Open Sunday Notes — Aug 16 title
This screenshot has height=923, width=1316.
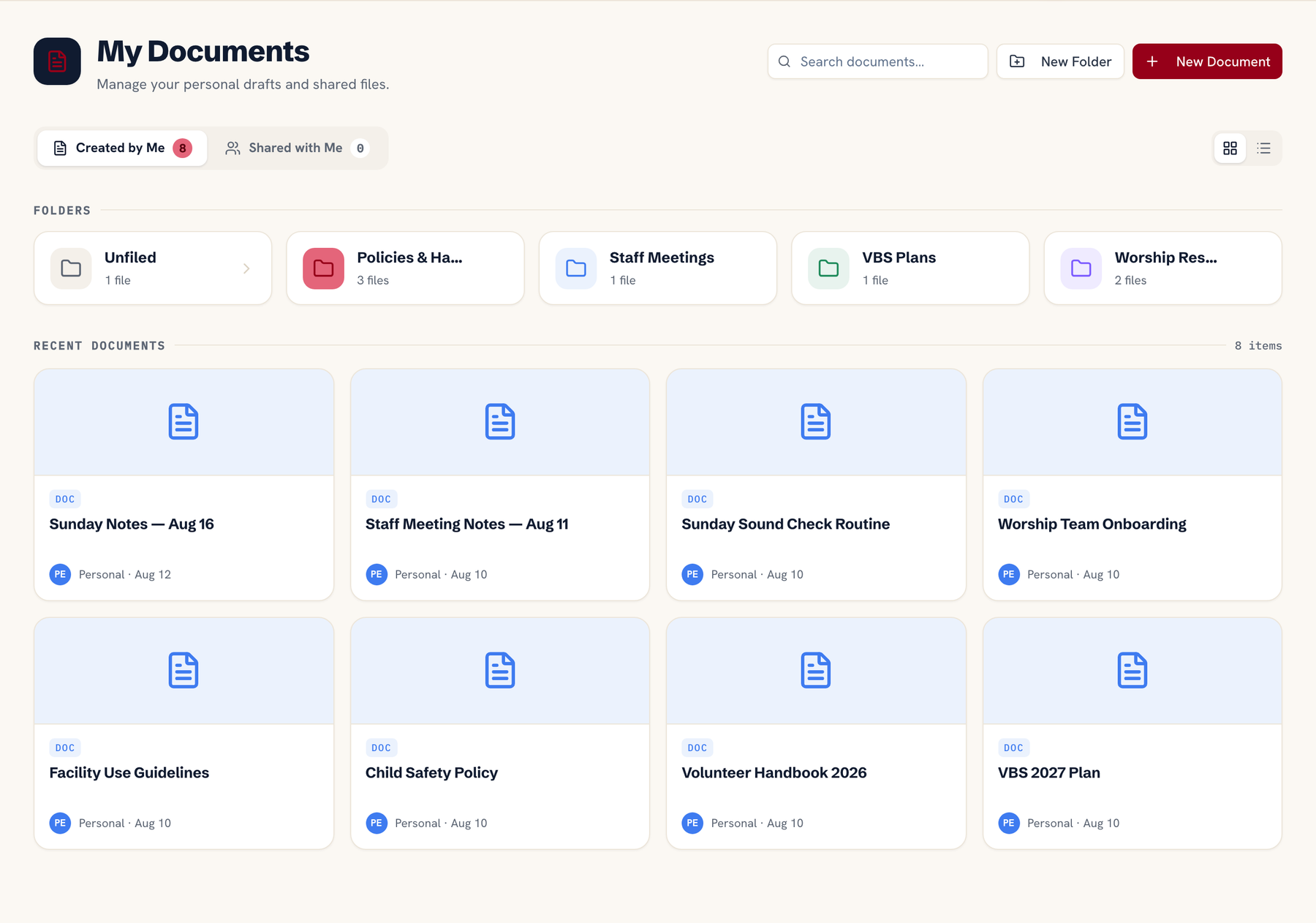(132, 524)
